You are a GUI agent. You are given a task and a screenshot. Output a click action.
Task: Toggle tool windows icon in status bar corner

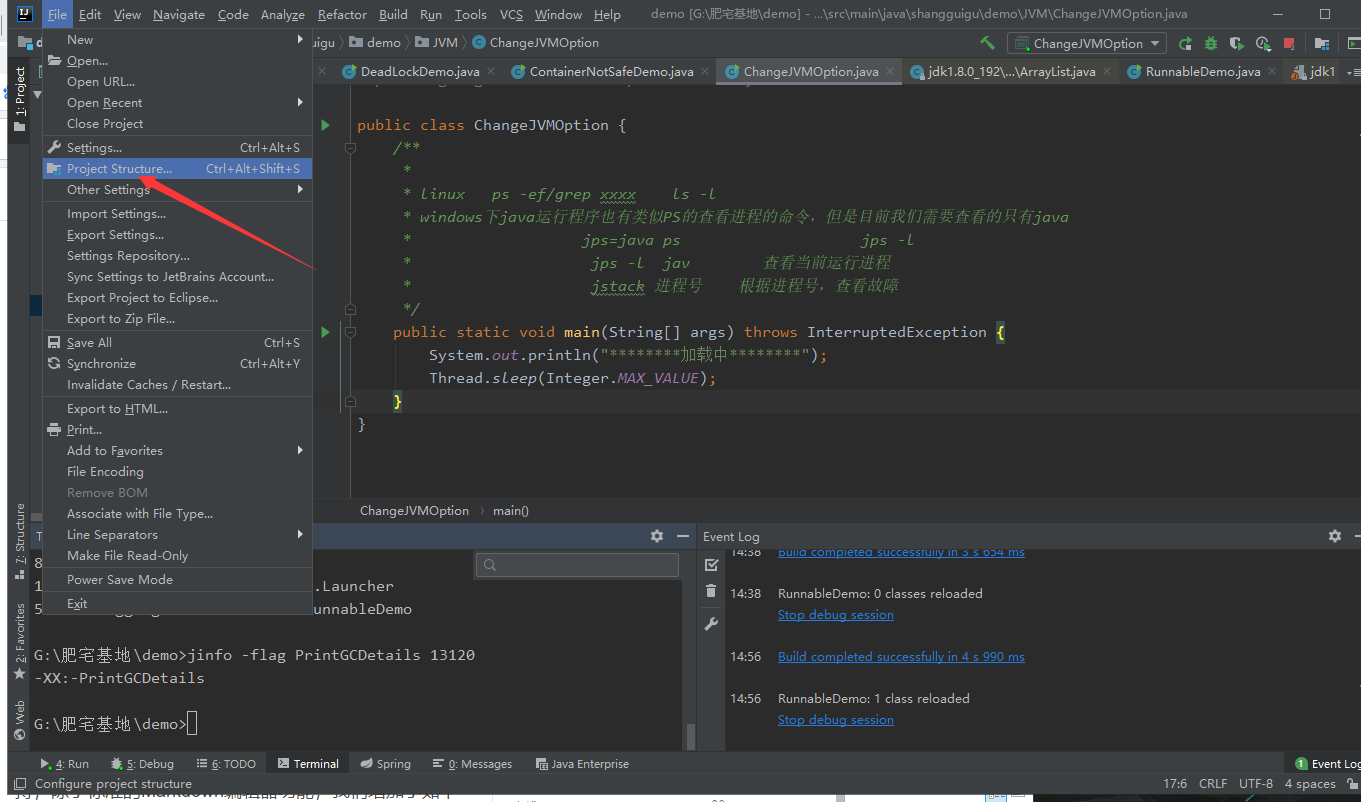(x=19, y=784)
